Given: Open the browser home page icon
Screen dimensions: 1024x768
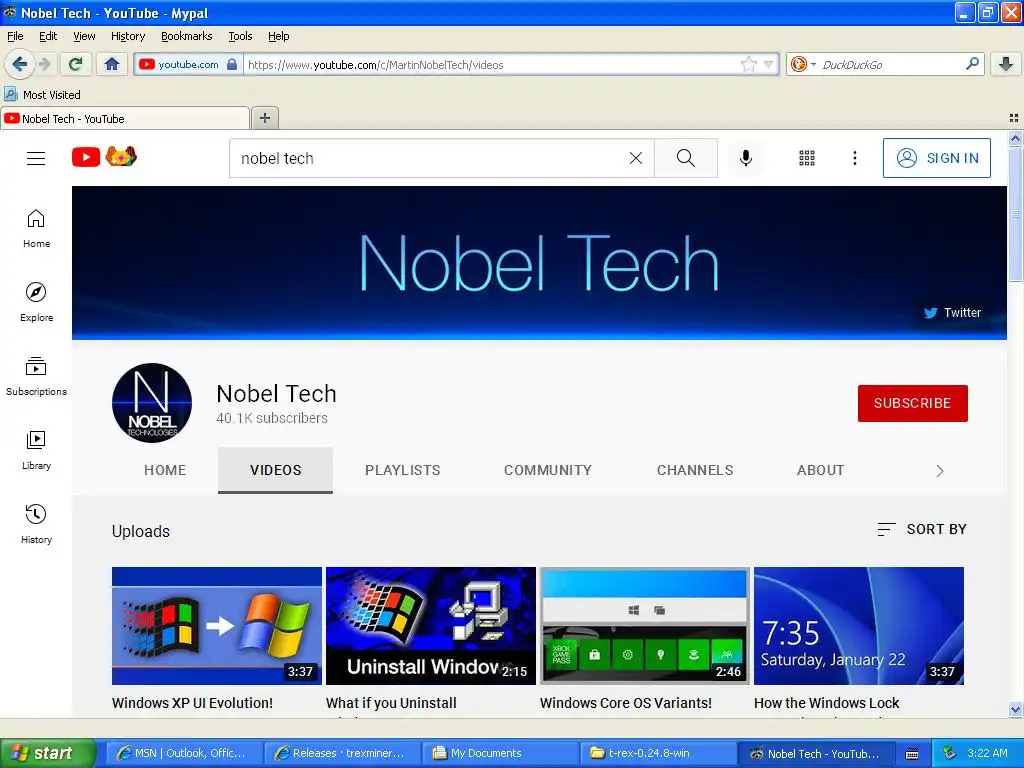Looking at the screenshot, I should (112, 64).
